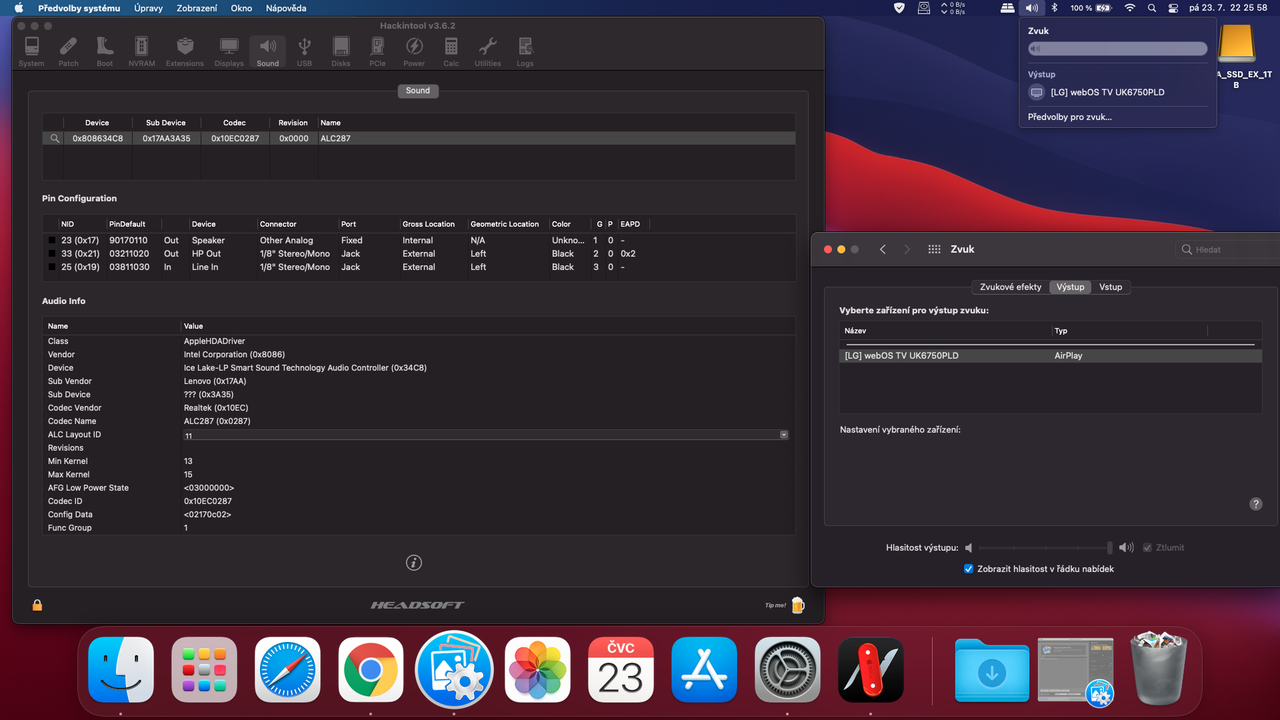Adjust the Zvuk volume slider in menu popup
Screen dimensions: 1280x720
point(1118,49)
